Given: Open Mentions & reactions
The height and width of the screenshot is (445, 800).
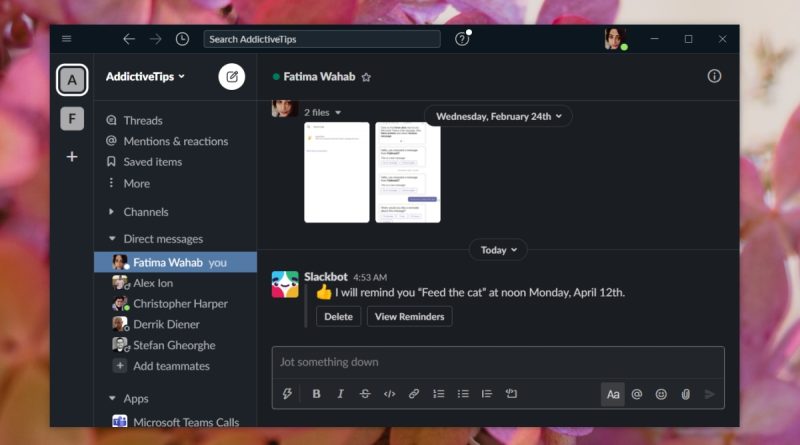Looking at the screenshot, I should tap(176, 141).
